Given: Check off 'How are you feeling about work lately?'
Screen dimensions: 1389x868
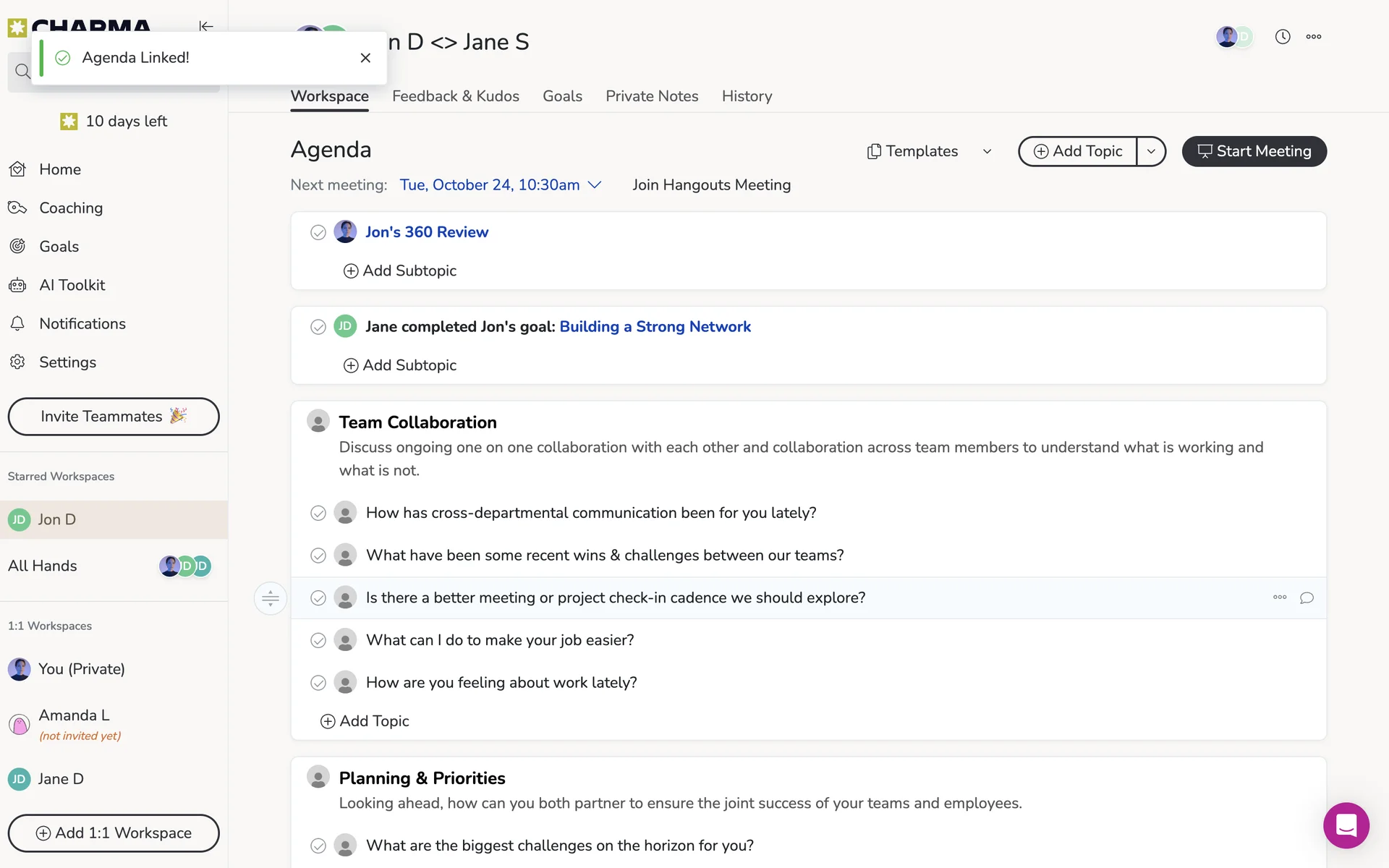Looking at the screenshot, I should [318, 683].
